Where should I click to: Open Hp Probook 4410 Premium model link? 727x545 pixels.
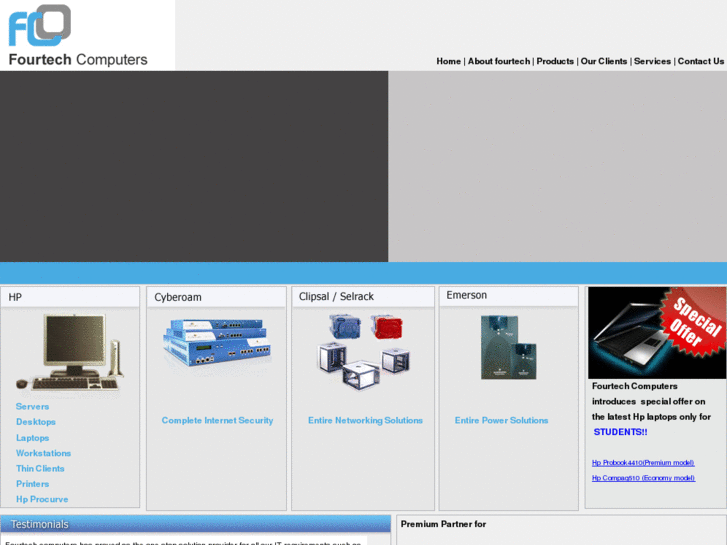tap(643, 462)
